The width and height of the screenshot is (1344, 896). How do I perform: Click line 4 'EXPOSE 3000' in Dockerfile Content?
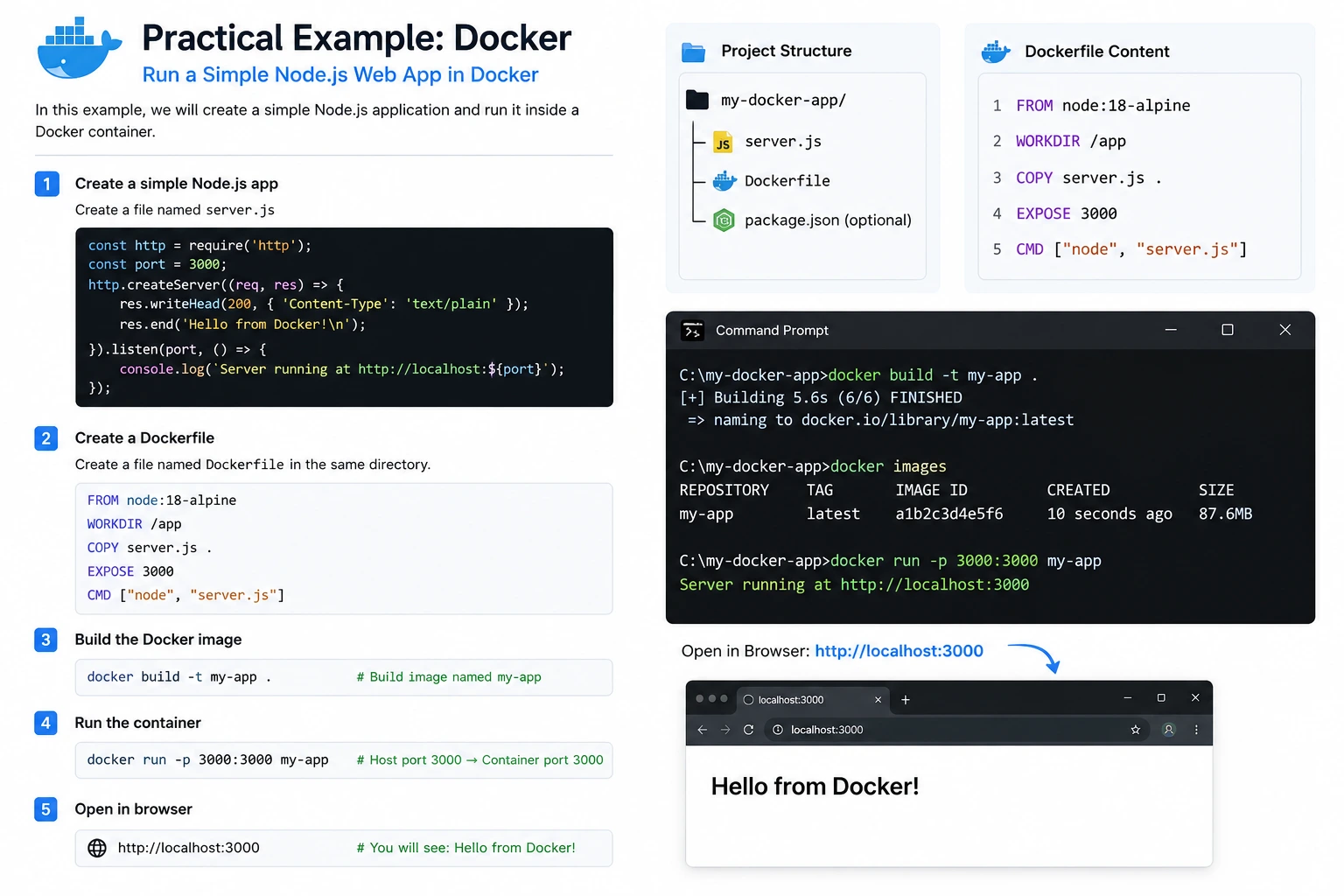1066,214
